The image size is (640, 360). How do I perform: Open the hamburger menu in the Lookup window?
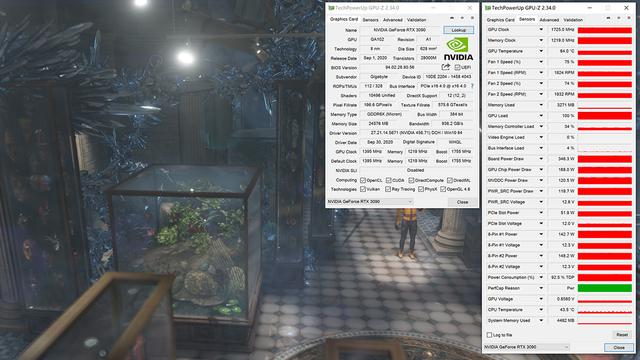(472, 18)
